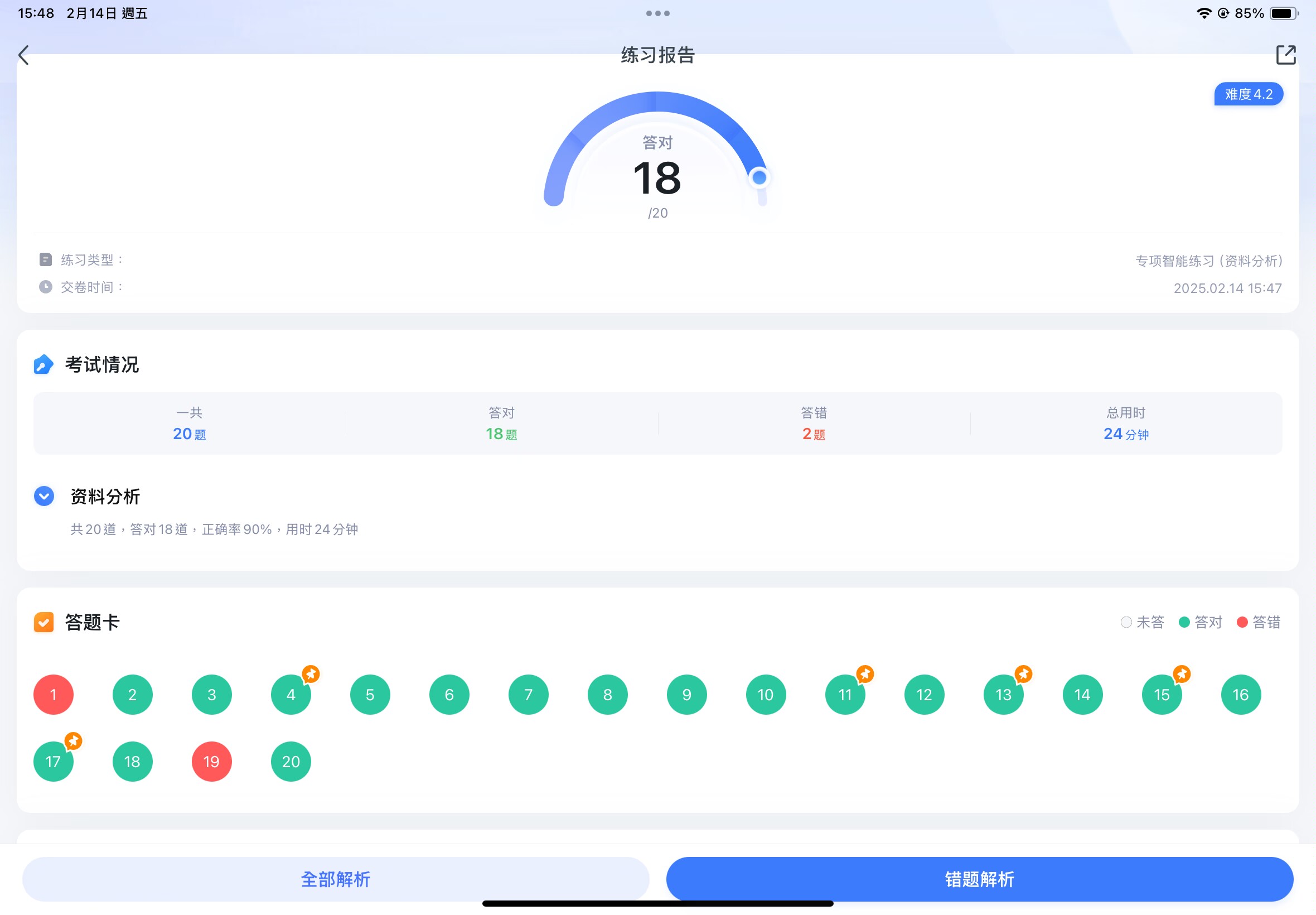
Task: Open the share/export icon
Action: (x=1286, y=55)
